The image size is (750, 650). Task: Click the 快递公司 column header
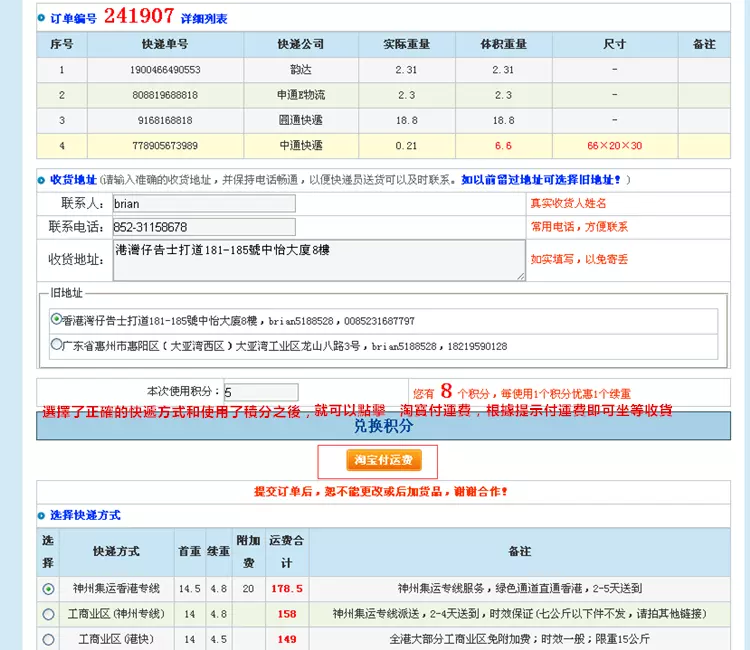click(301, 44)
